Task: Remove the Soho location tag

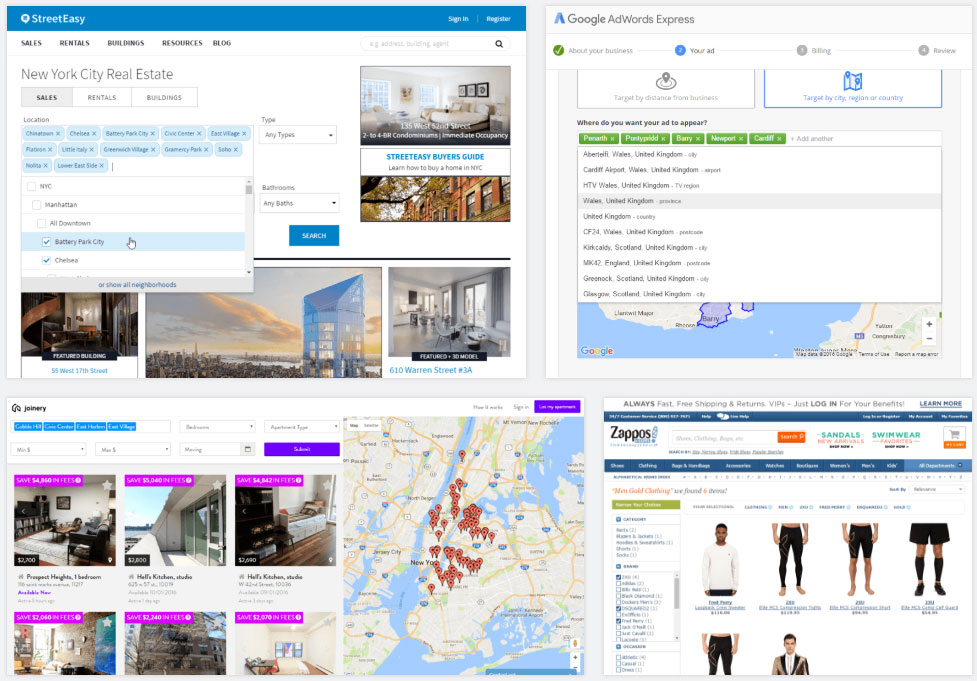Action: click(236, 150)
